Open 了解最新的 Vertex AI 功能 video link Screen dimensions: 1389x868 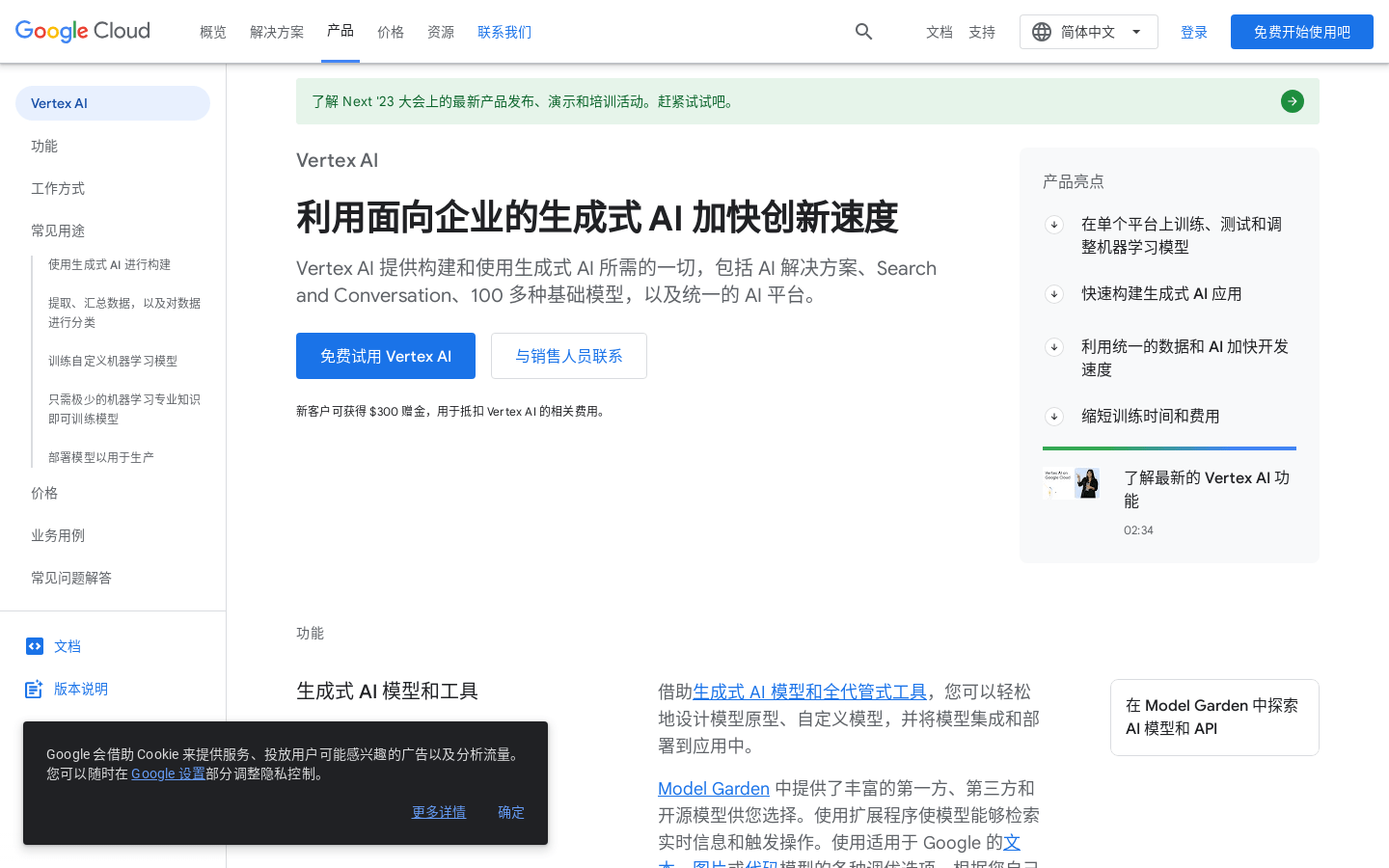coord(1208,489)
